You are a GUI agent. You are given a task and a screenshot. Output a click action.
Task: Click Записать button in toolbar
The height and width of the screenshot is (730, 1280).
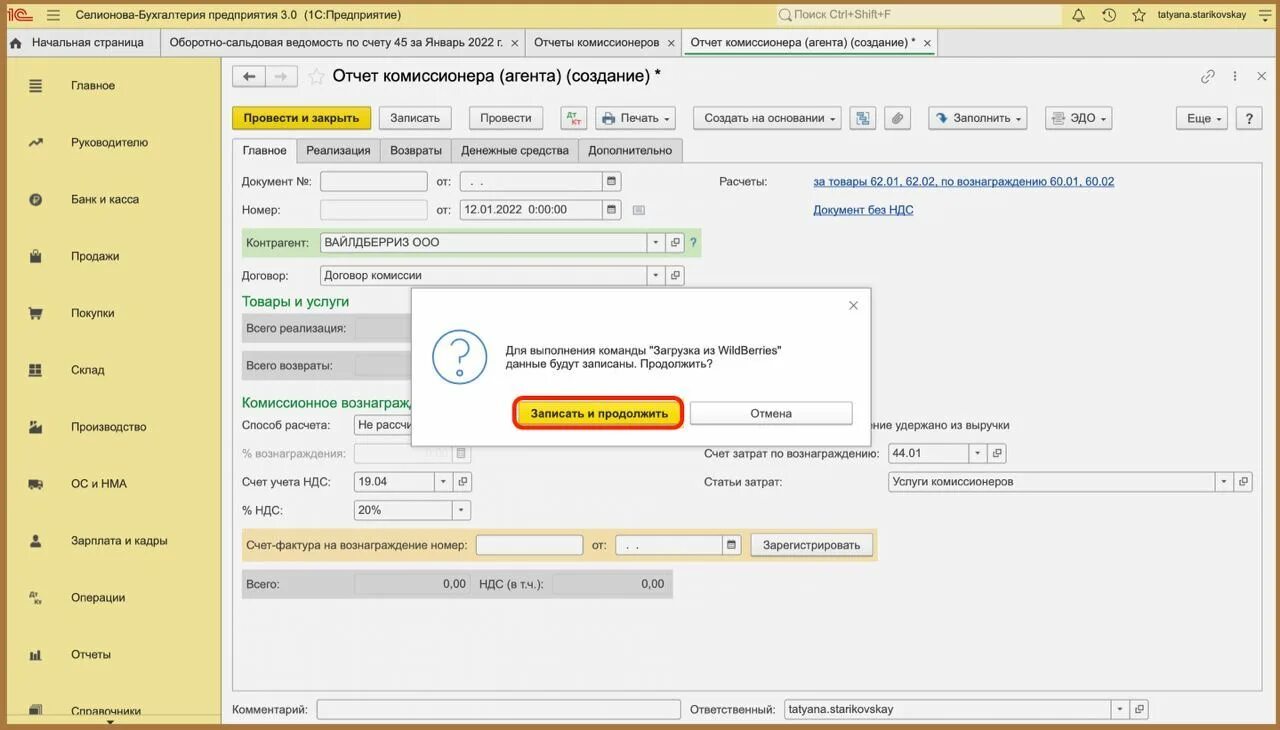pyautogui.click(x=415, y=118)
